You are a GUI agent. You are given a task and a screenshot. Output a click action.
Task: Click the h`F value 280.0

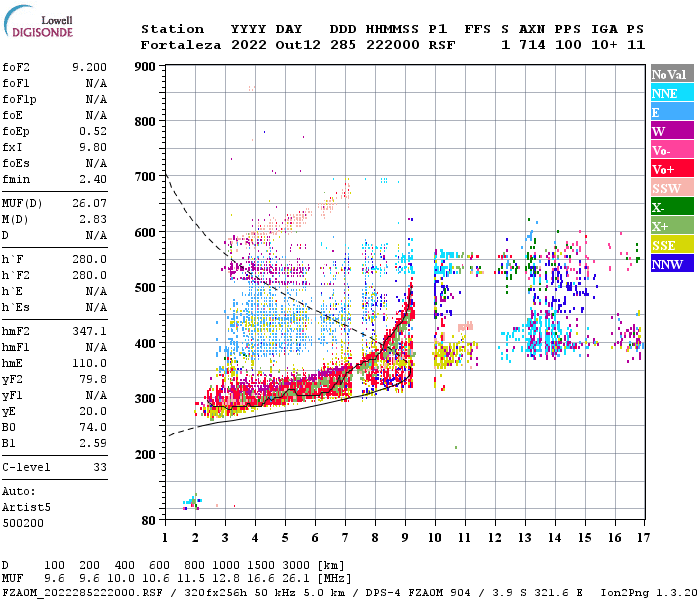(89, 259)
